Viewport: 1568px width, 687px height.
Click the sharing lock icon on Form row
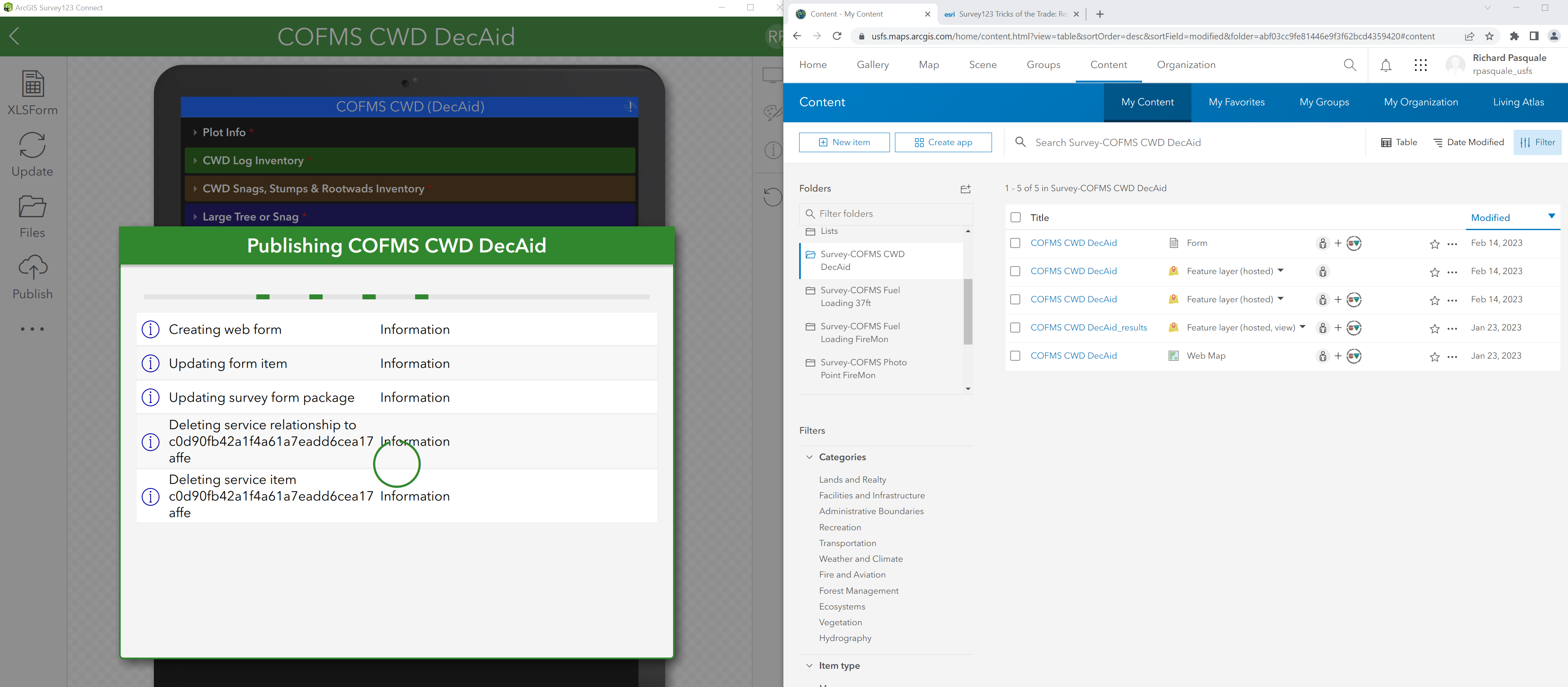point(1322,243)
